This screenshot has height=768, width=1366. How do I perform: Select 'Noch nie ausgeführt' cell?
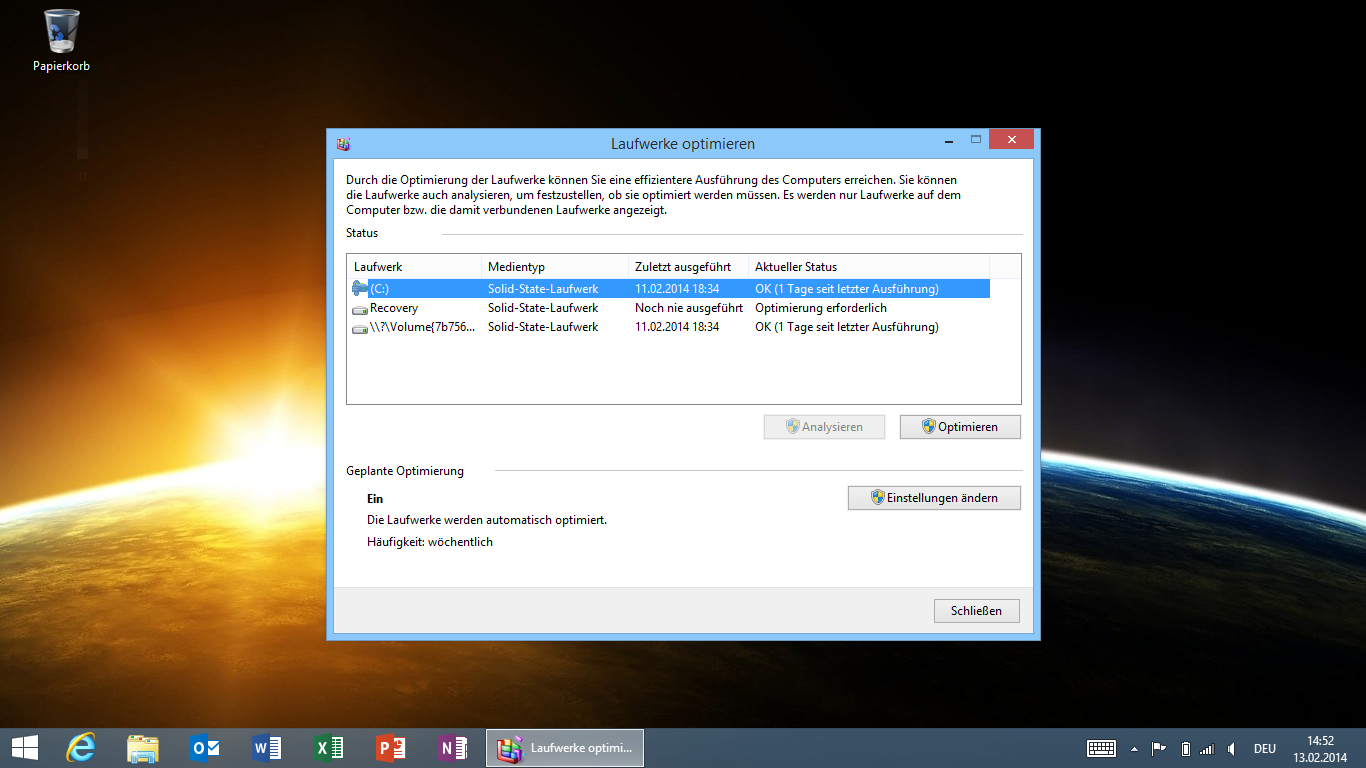click(x=689, y=308)
